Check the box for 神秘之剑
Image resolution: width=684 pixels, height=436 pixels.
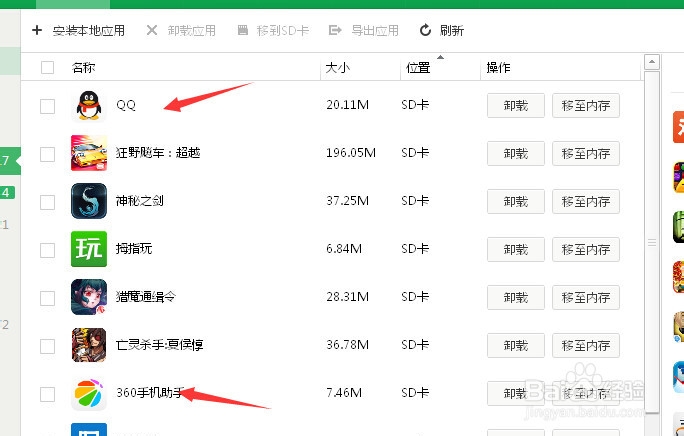[x=48, y=202]
